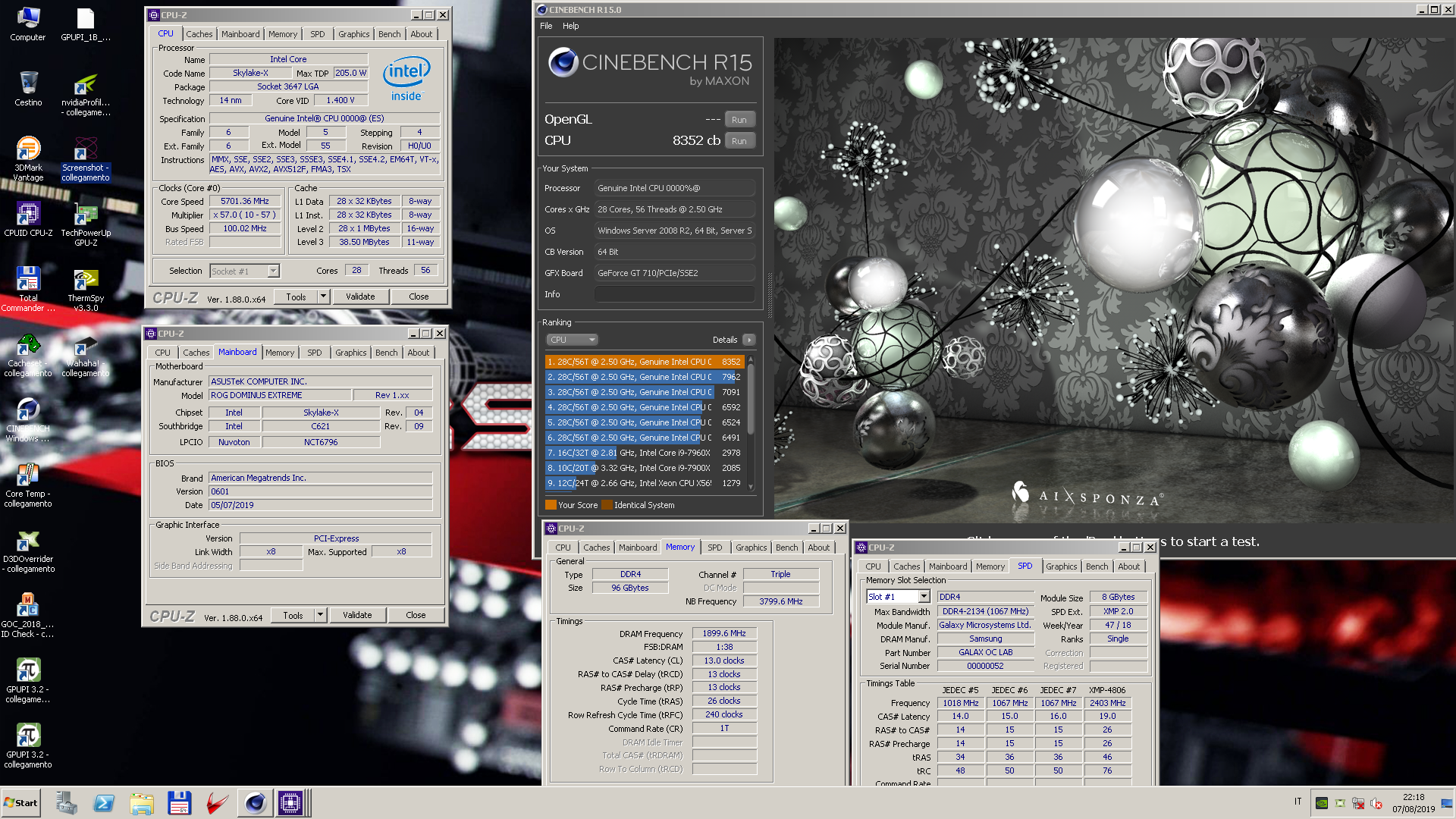Expand ranking Details arrow in Cinebench
Screen dimensions: 1456x819
749,340
